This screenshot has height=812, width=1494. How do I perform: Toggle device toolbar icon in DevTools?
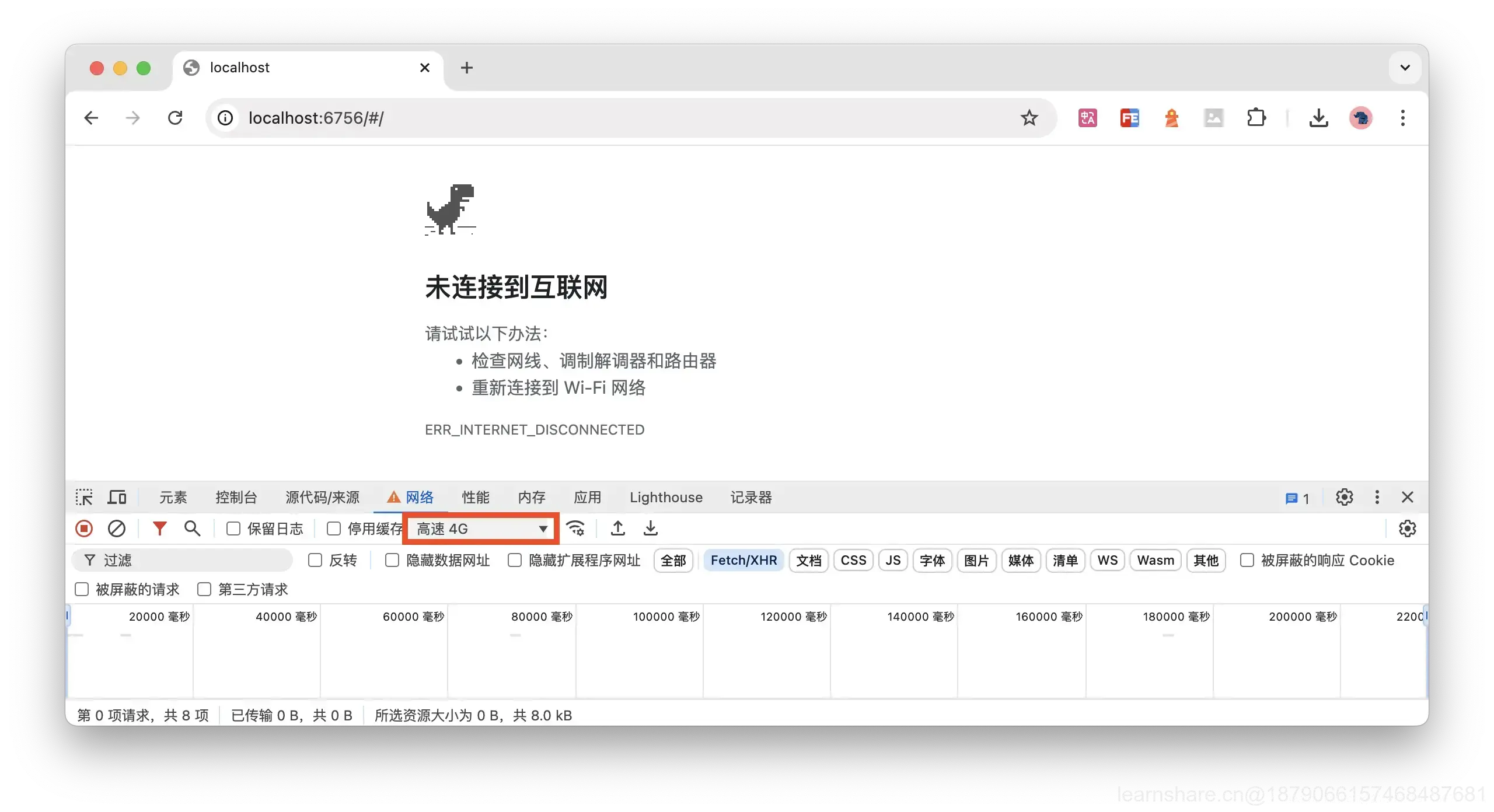click(117, 498)
